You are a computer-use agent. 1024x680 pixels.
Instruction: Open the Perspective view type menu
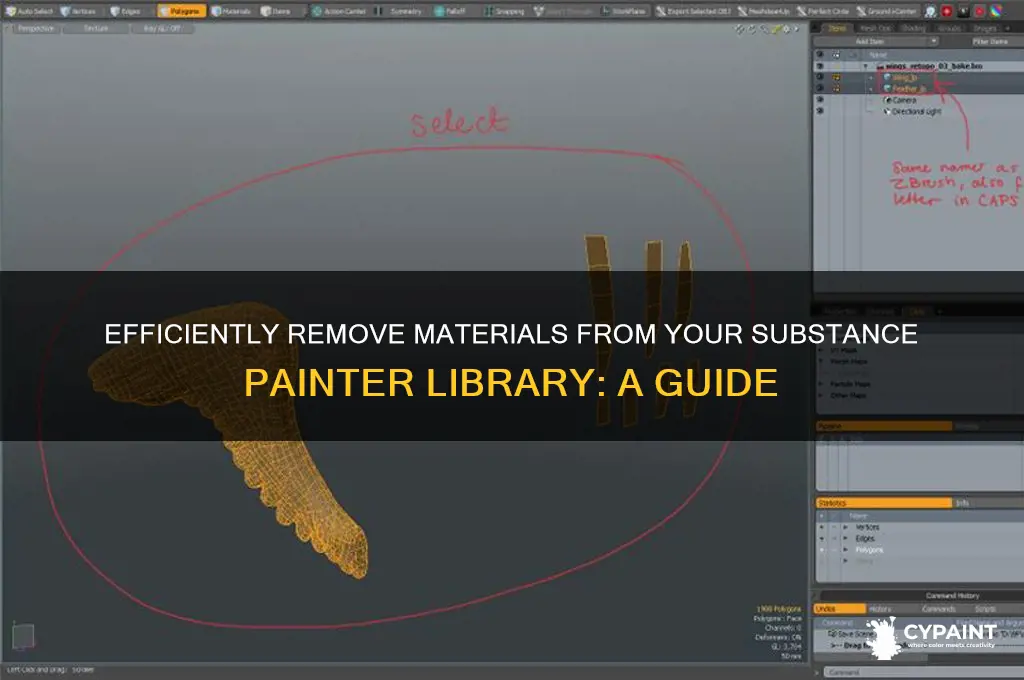35,29
